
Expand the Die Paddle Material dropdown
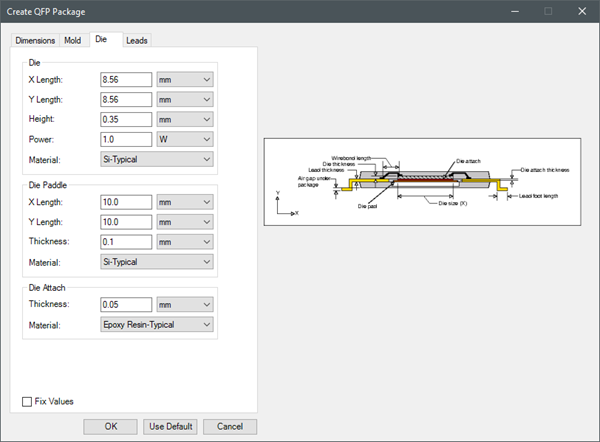158,261
